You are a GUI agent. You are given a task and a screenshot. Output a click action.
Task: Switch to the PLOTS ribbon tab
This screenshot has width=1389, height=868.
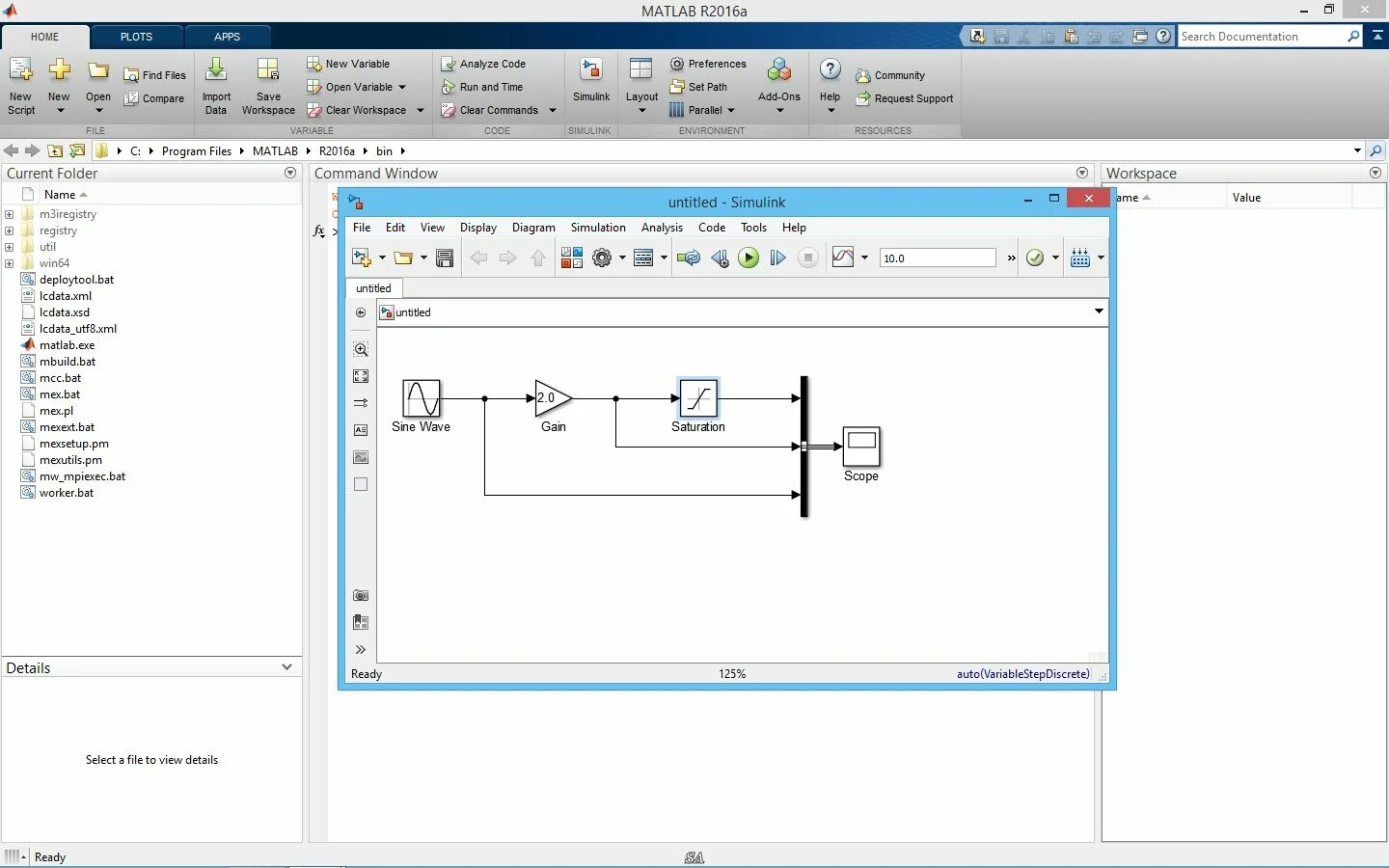tap(136, 37)
